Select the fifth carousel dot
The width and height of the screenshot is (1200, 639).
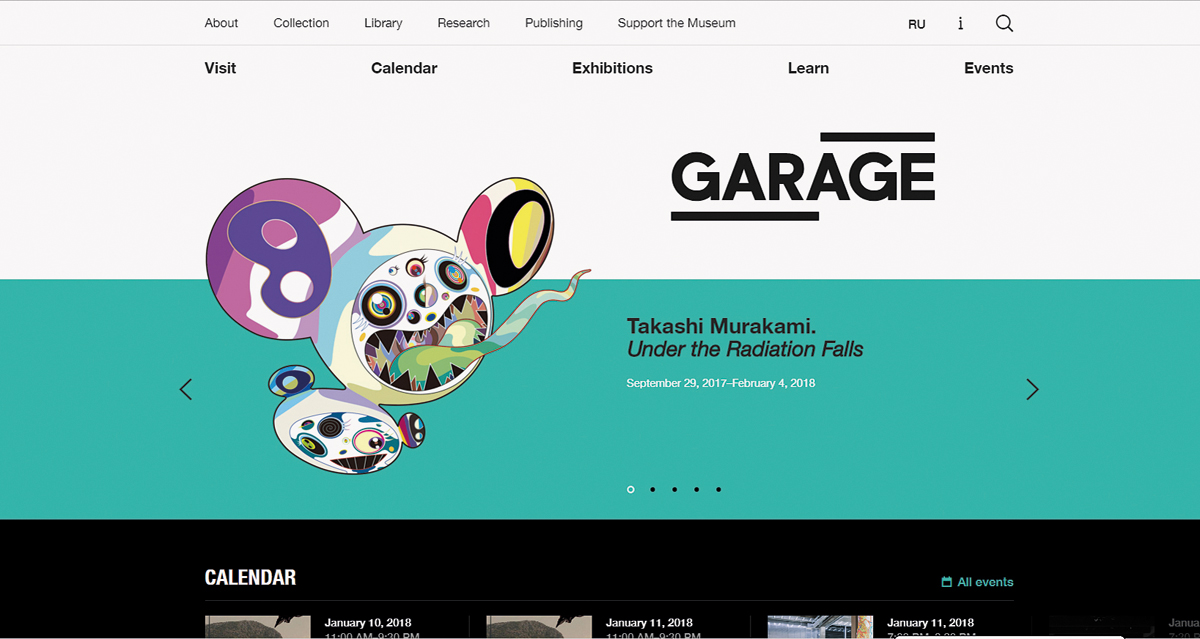(718, 489)
